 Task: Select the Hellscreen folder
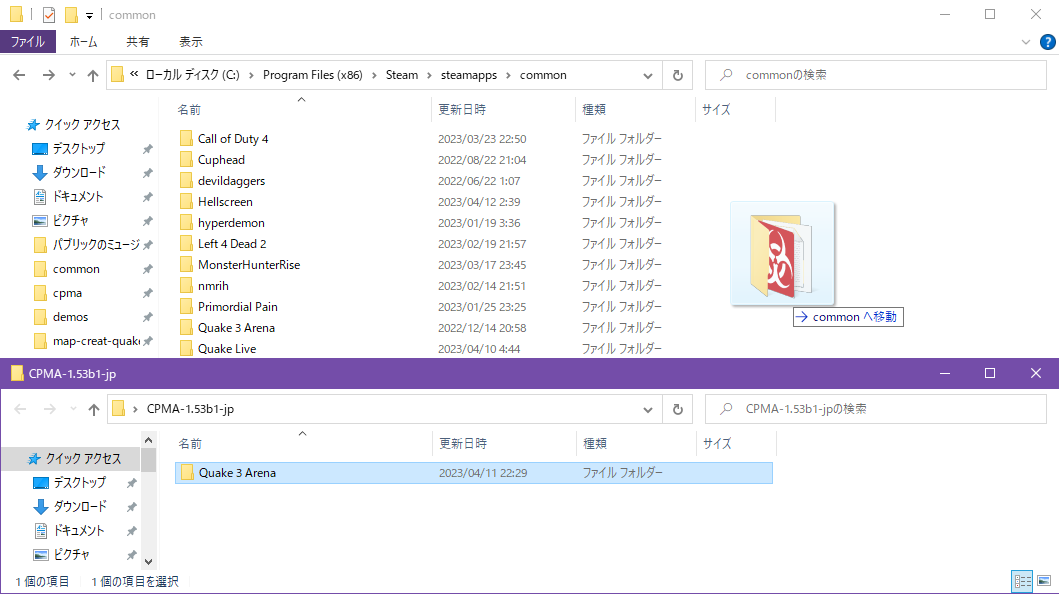225,202
